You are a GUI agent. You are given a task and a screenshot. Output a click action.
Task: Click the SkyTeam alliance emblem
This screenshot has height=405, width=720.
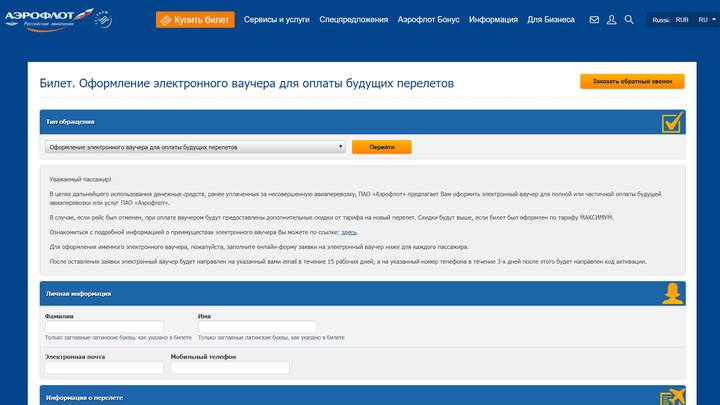103,19
